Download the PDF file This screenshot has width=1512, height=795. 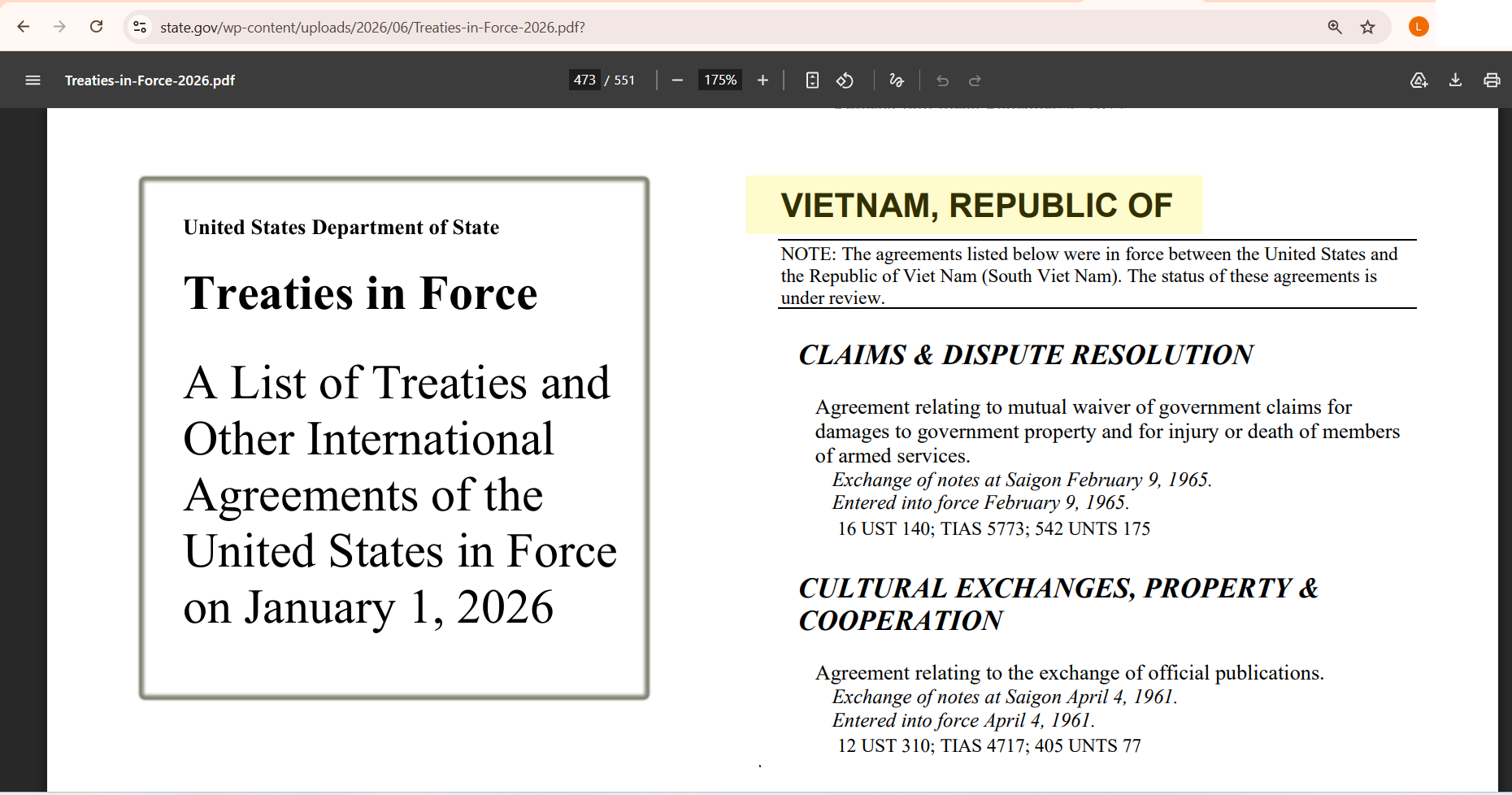coord(1455,80)
